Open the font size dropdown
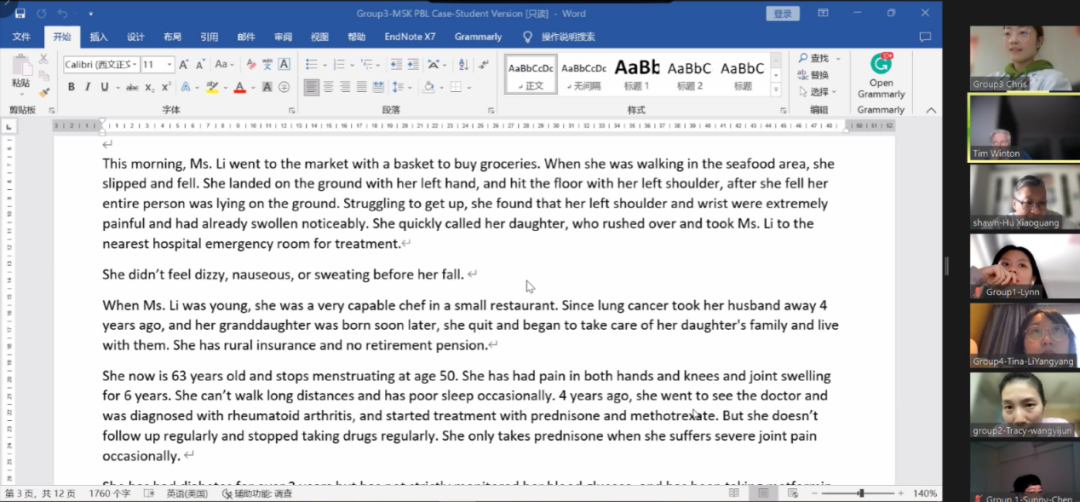This screenshot has width=1080, height=502. tap(169, 64)
